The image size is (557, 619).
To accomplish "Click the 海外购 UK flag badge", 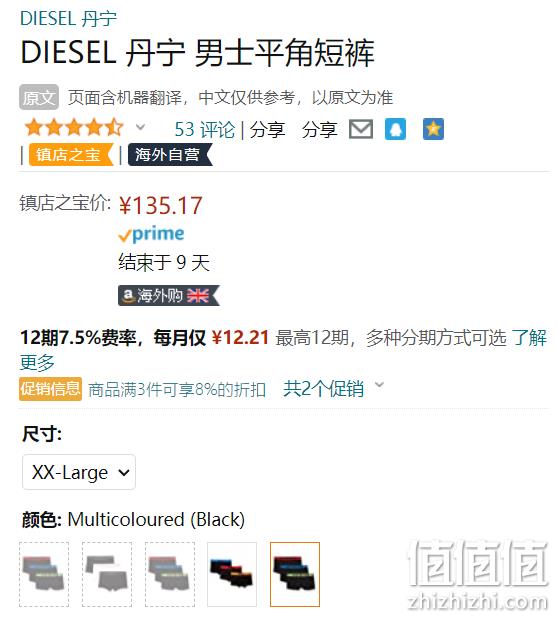I will pos(169,295).
